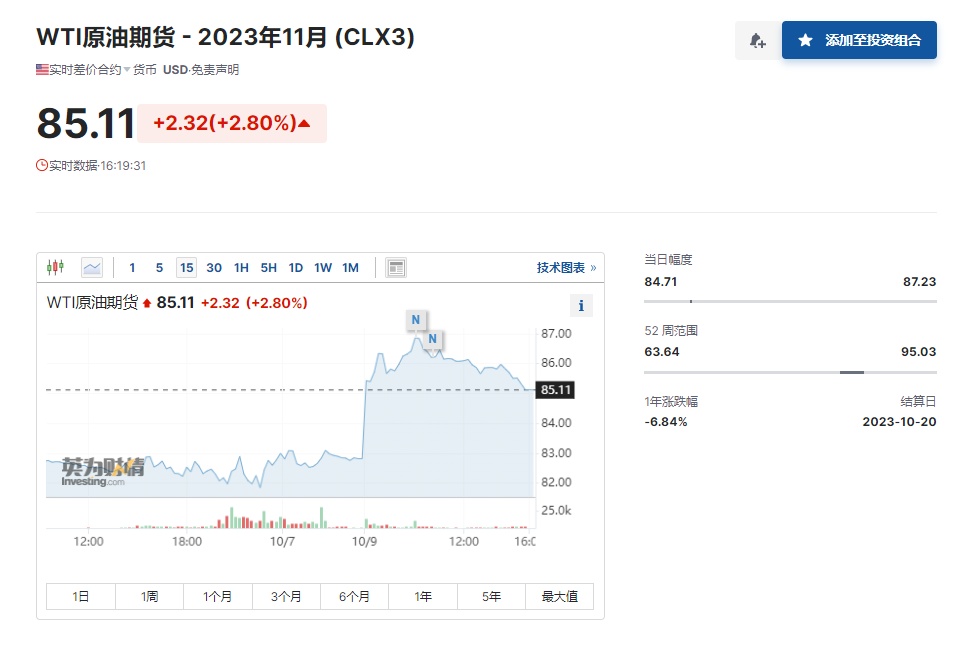Click the 52 周范围 range slider bar
Viewport: 957px width, 655px height.
tap(790, 372)
